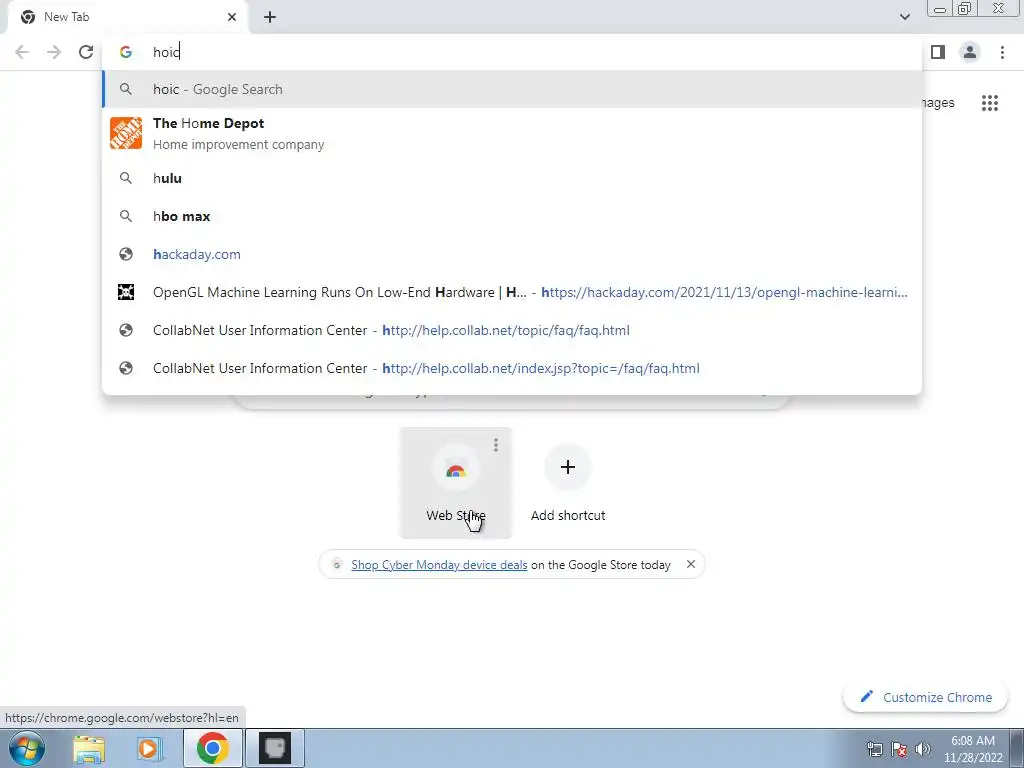Click Customize Chrome button
The width and height of the screenshot is (1024, 768).
[926, 697]
